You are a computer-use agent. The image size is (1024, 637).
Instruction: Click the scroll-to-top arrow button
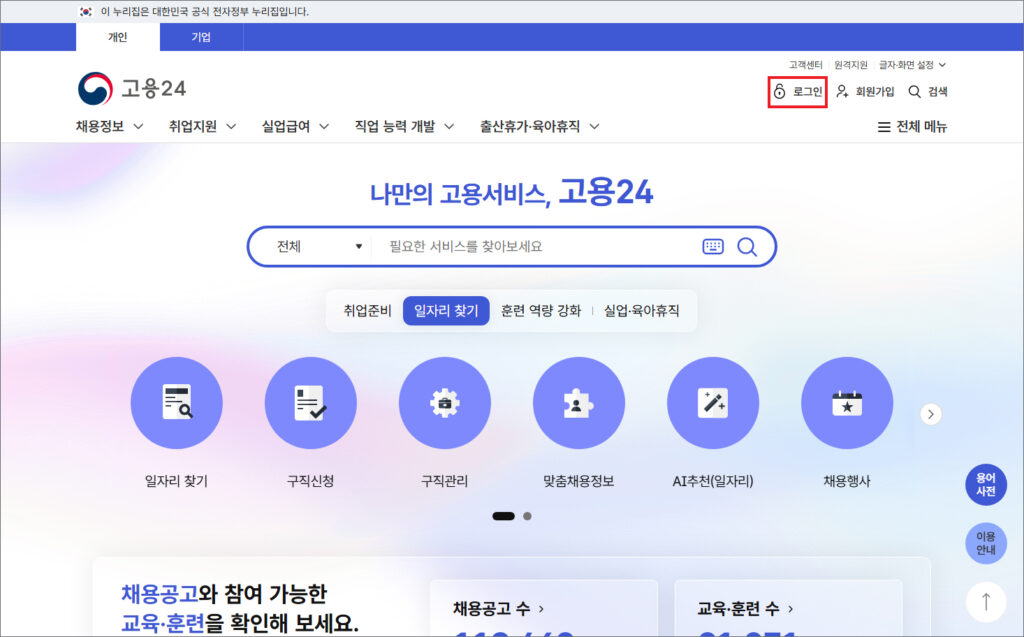click(x=986, y=601)
